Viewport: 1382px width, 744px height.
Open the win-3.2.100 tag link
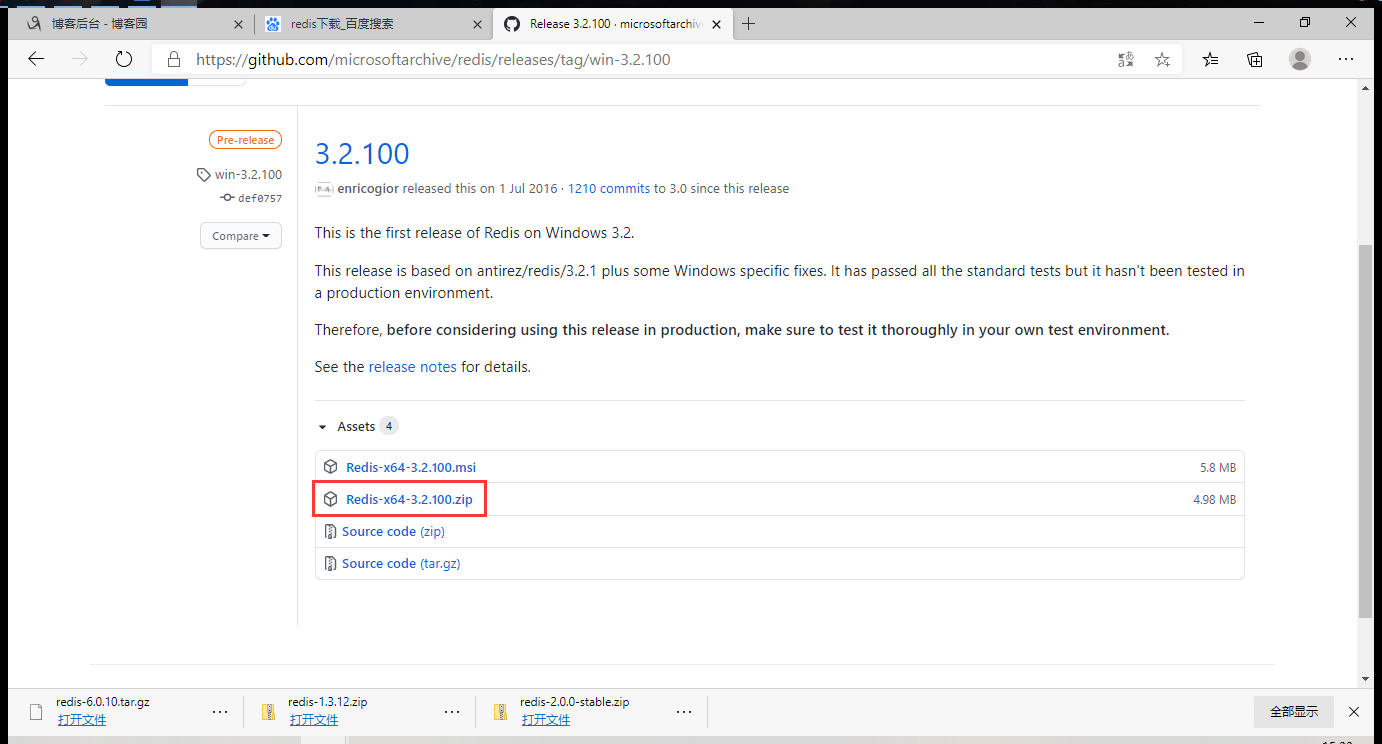point(248,175)
